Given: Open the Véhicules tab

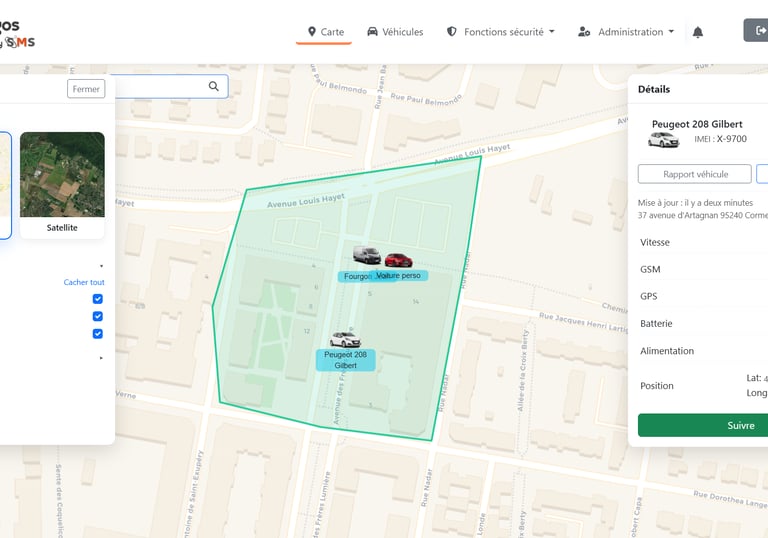Looking at the screenshot, I should click(x=395, y=32).
